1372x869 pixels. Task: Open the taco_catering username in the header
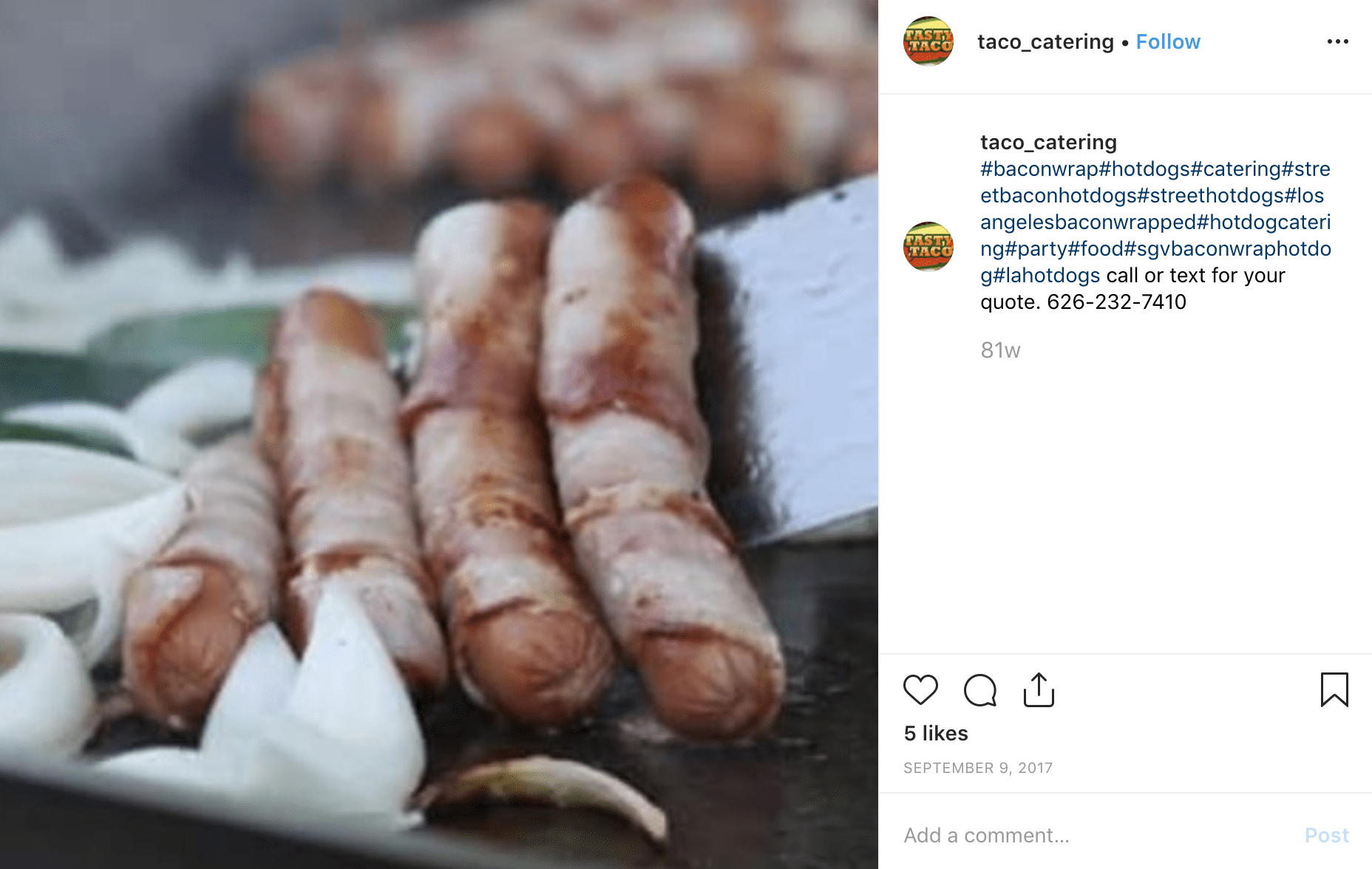[1045, 41]
